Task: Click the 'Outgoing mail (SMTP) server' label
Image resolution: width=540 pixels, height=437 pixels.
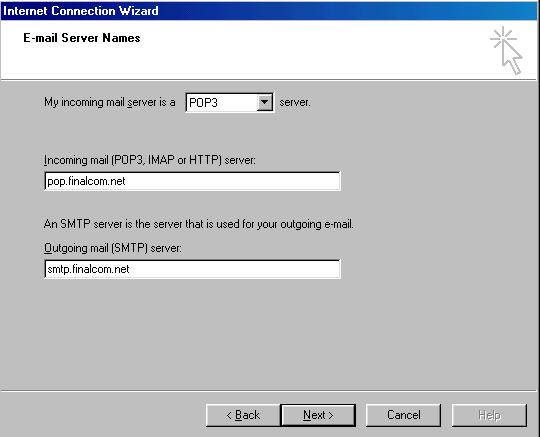Action: point(113,248)
